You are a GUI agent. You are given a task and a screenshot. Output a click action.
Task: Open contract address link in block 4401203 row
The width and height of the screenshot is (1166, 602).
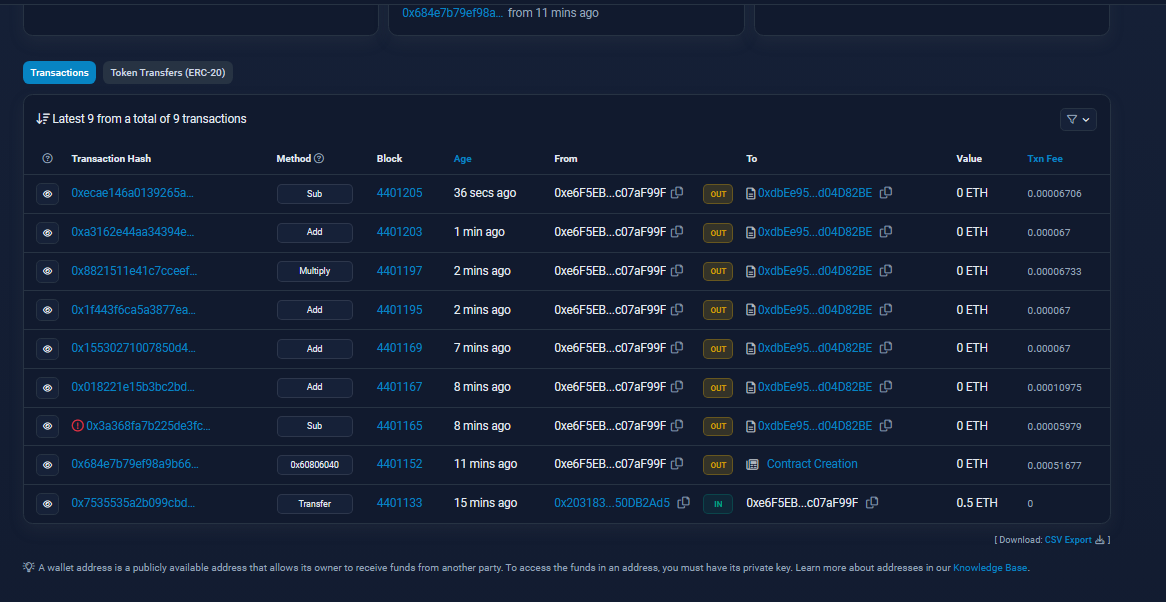pos(815,231)
